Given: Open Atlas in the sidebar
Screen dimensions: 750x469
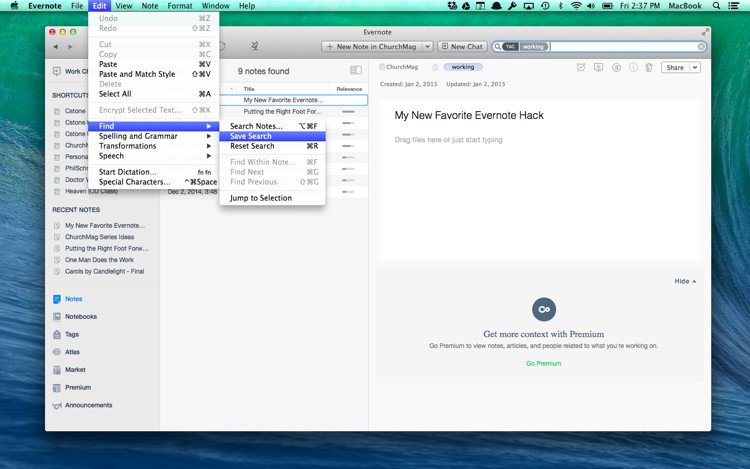Looking at the screenshot, I should 66,352.
